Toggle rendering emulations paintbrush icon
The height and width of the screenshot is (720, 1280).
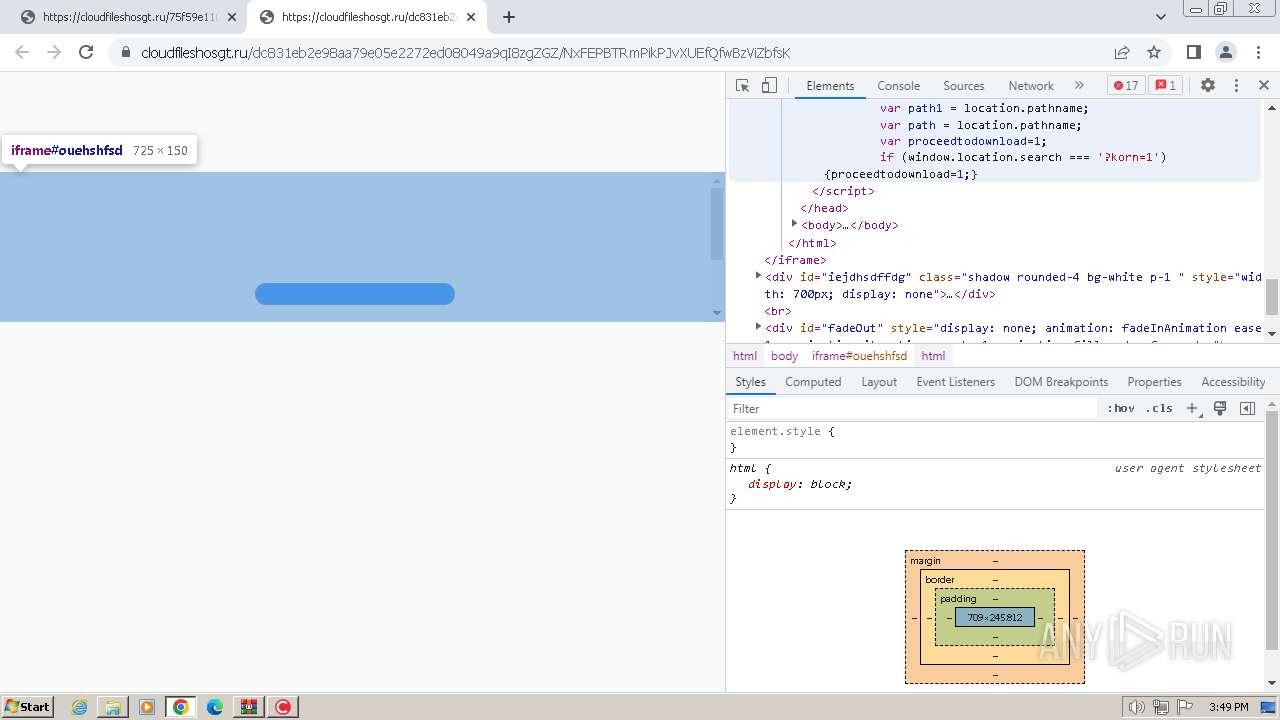click(1220, 409)
